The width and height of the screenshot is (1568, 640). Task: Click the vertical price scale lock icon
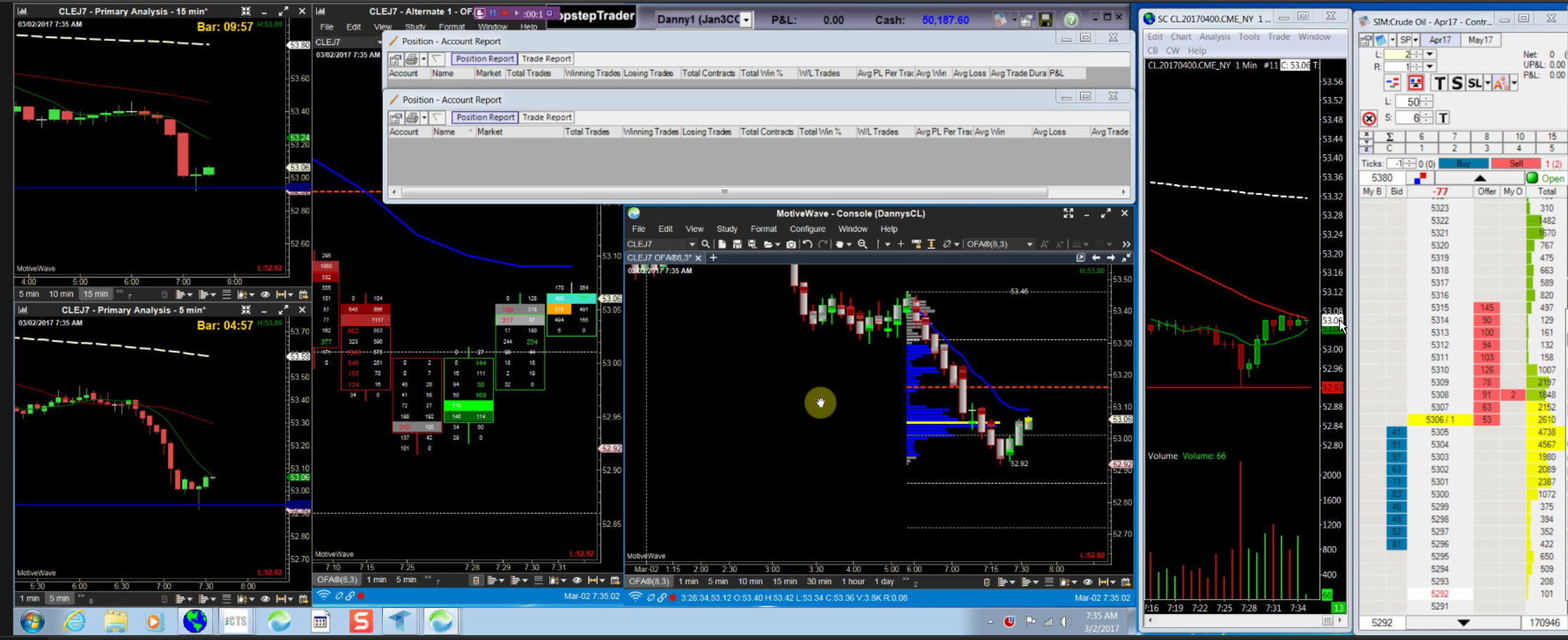[x=931, y=244]
